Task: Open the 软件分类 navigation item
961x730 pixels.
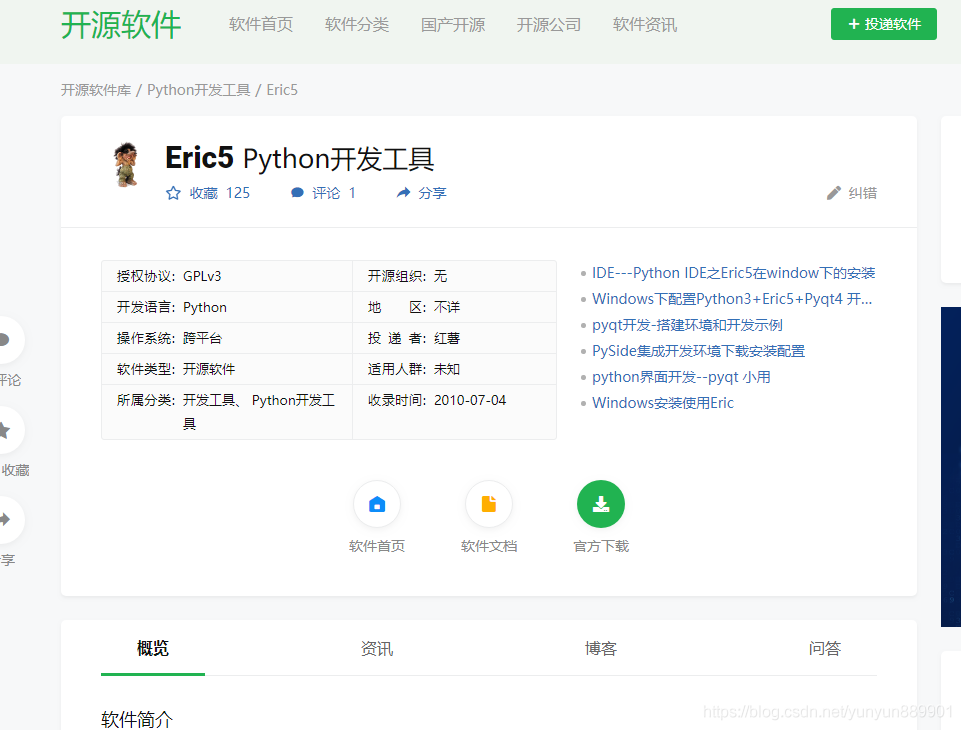Action: point(357,25)
